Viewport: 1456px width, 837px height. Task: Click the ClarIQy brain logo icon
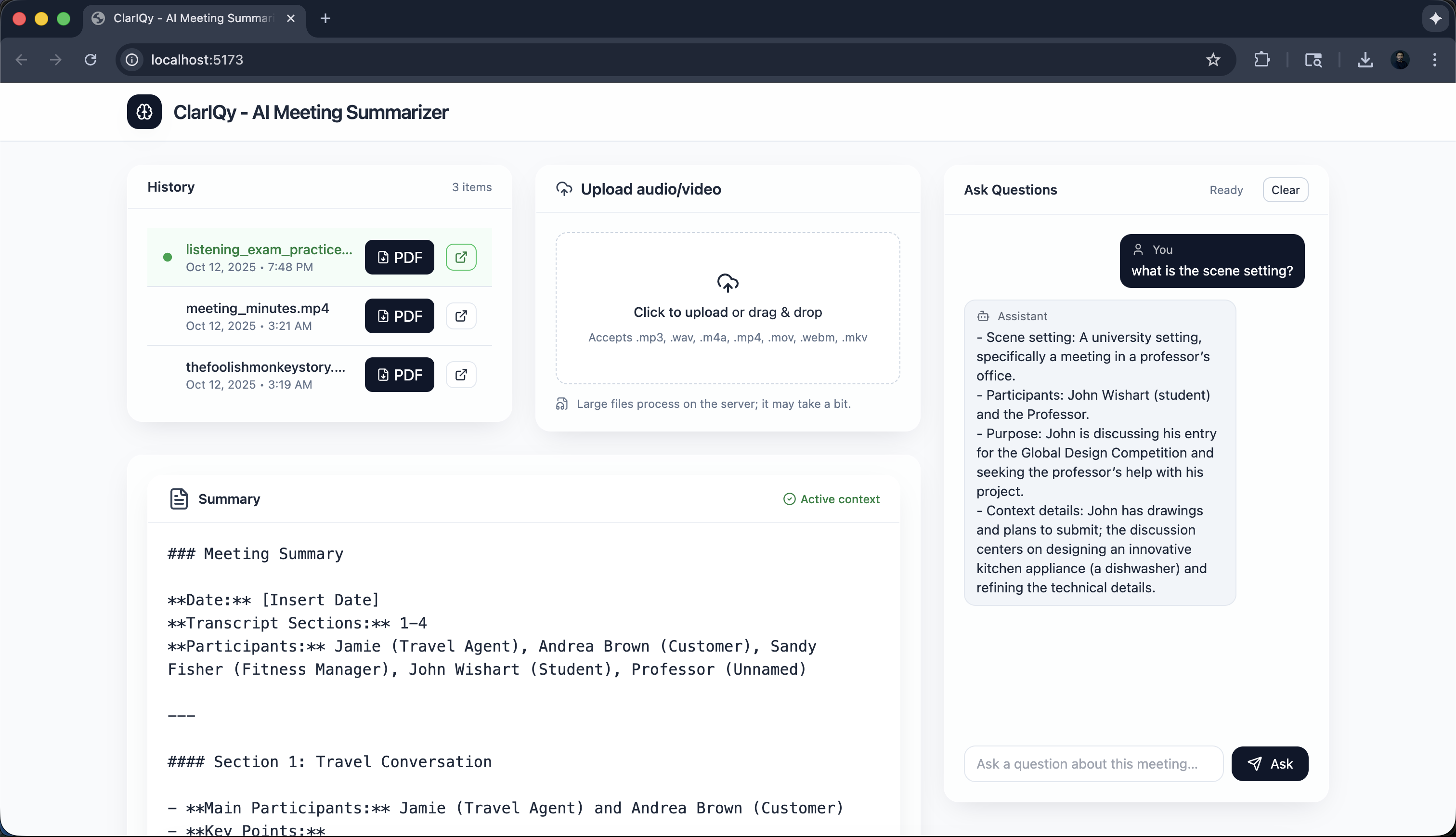tap(144, 112)
